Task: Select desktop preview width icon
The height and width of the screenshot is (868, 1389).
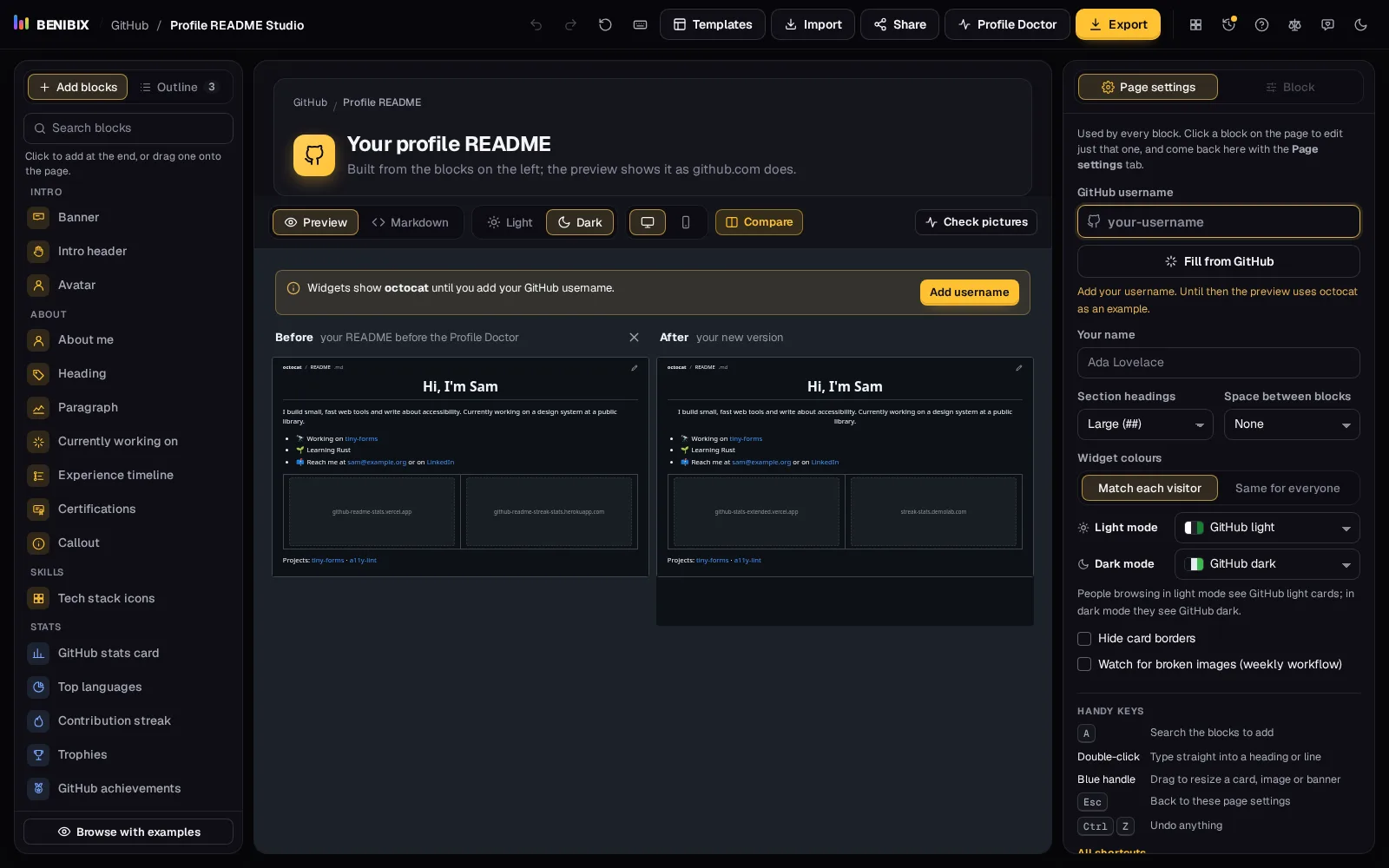Action: [x=648, y=222]
